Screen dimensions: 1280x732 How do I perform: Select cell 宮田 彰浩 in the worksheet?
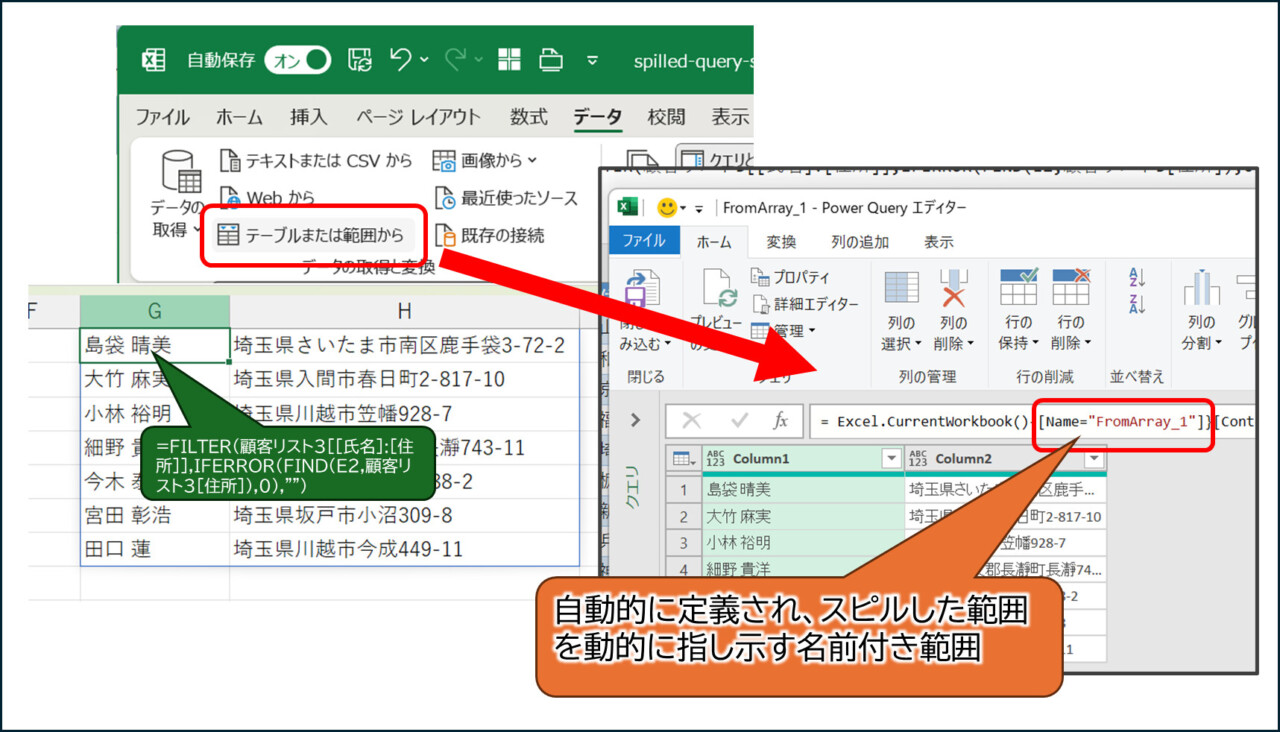pyautogui.click(x=155, y=515)
